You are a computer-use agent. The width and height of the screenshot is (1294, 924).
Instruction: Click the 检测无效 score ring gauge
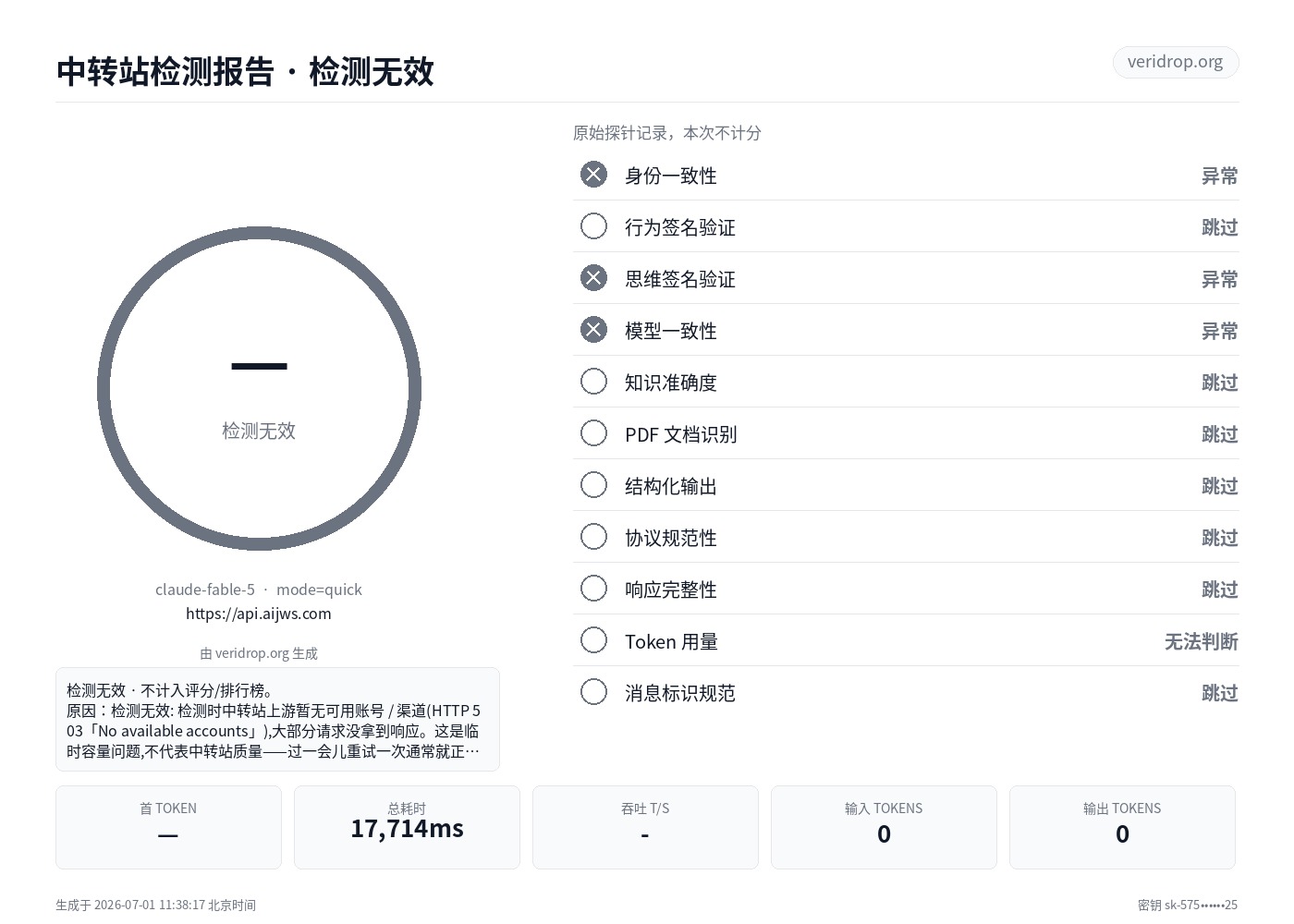pos(259,388)
